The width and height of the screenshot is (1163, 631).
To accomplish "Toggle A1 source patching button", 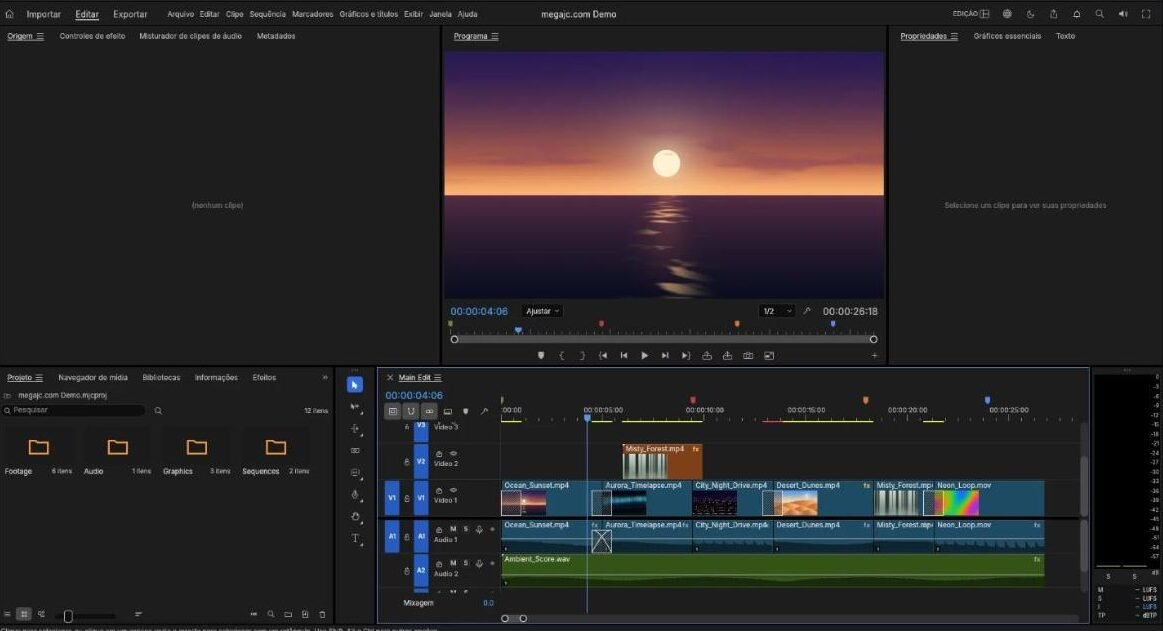I will click(392, 536).
